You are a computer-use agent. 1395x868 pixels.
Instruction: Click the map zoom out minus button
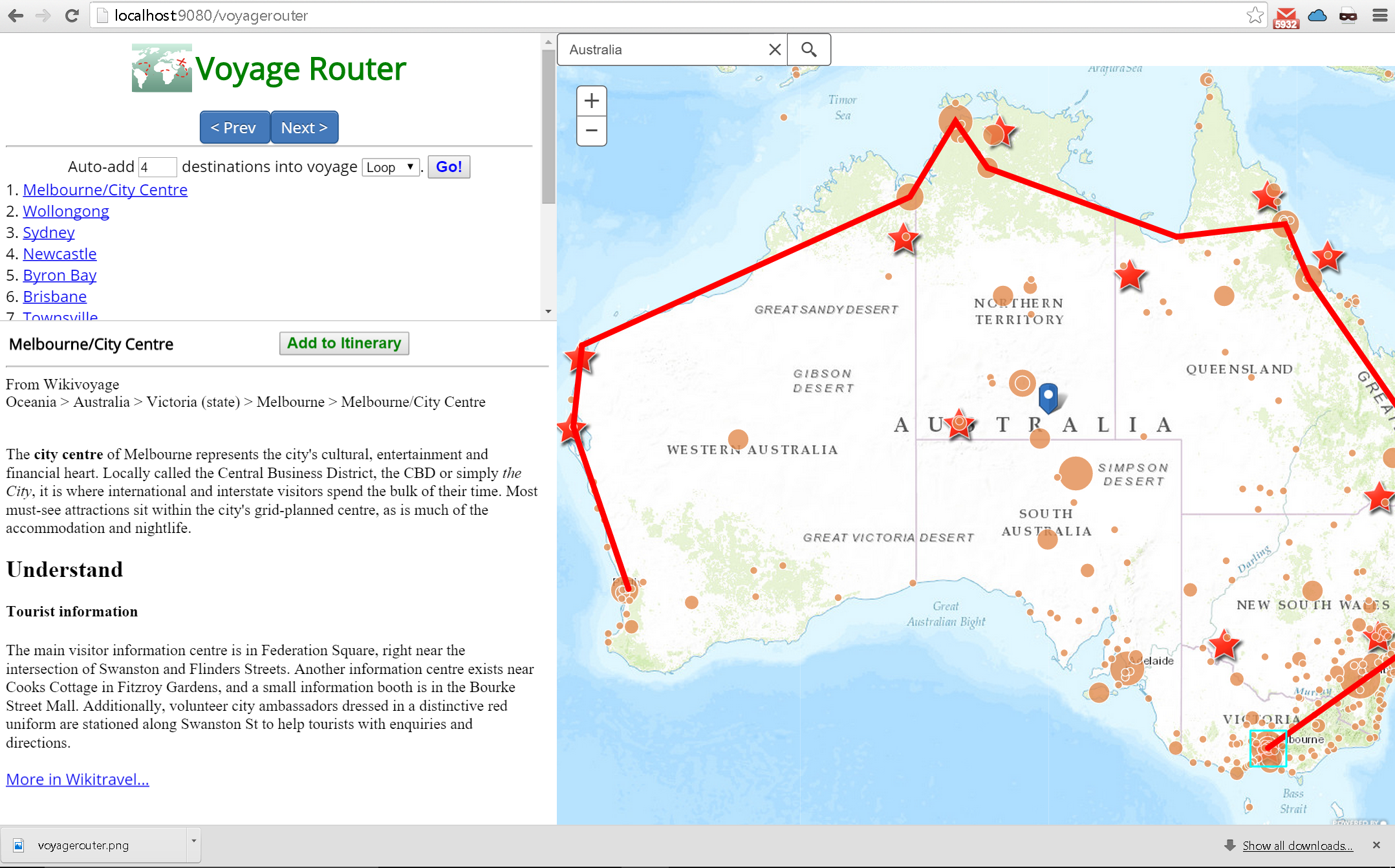[x=591, y=131]
